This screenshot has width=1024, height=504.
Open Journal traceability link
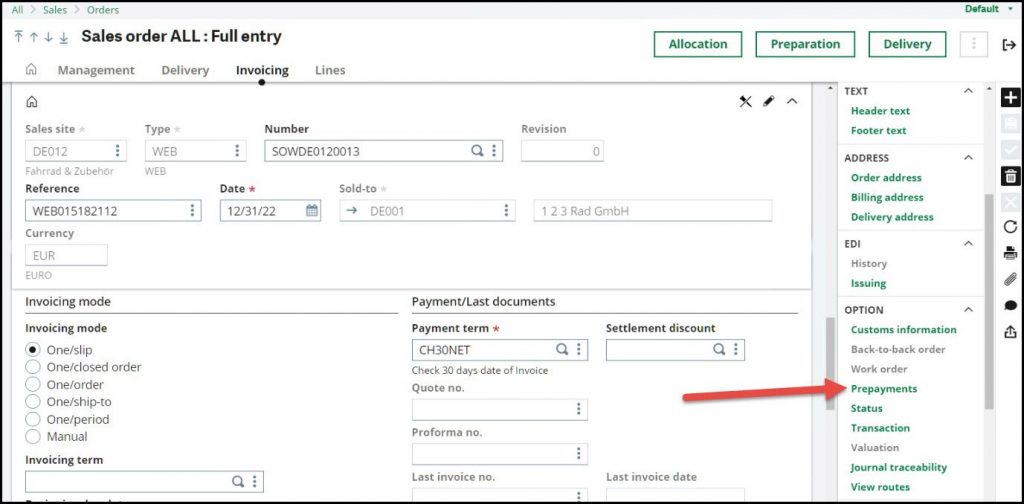click(x=899, y=467)
